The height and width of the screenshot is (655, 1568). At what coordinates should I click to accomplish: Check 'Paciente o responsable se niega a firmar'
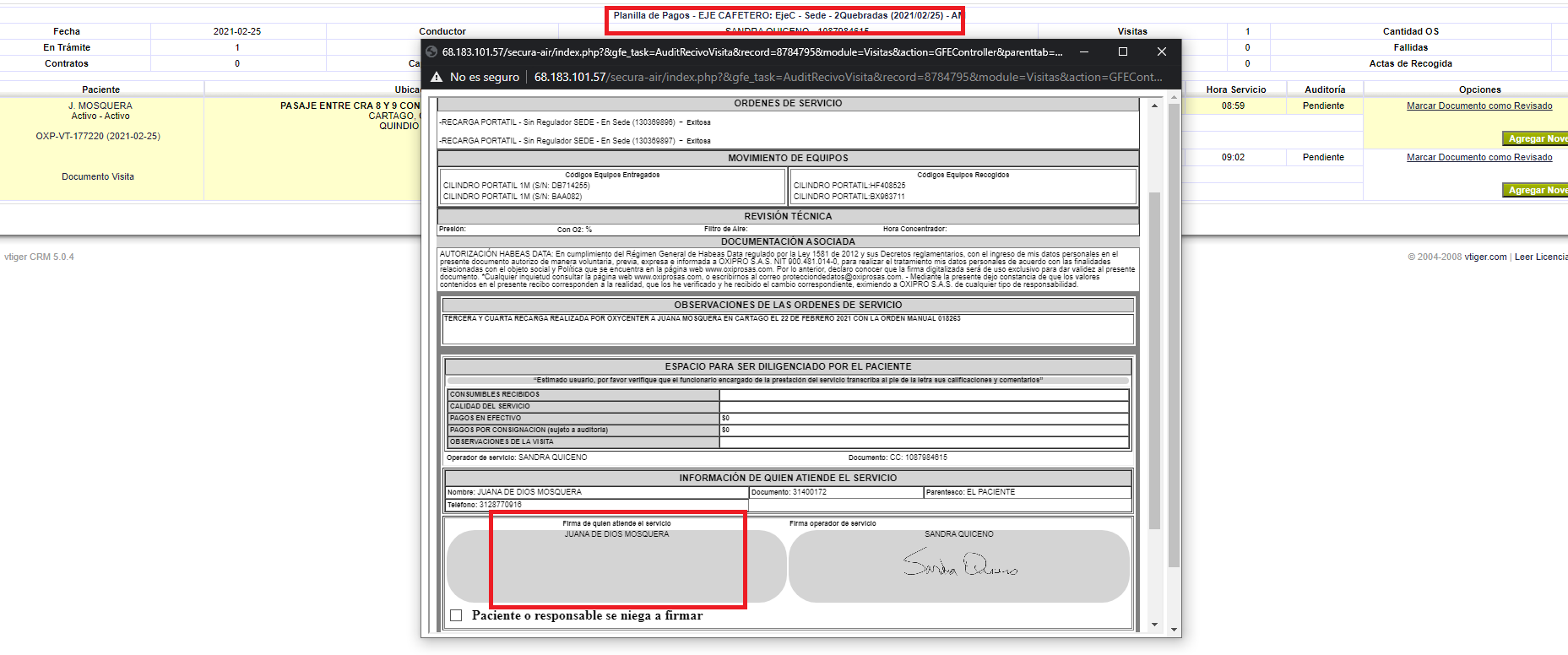coord(456,615)
